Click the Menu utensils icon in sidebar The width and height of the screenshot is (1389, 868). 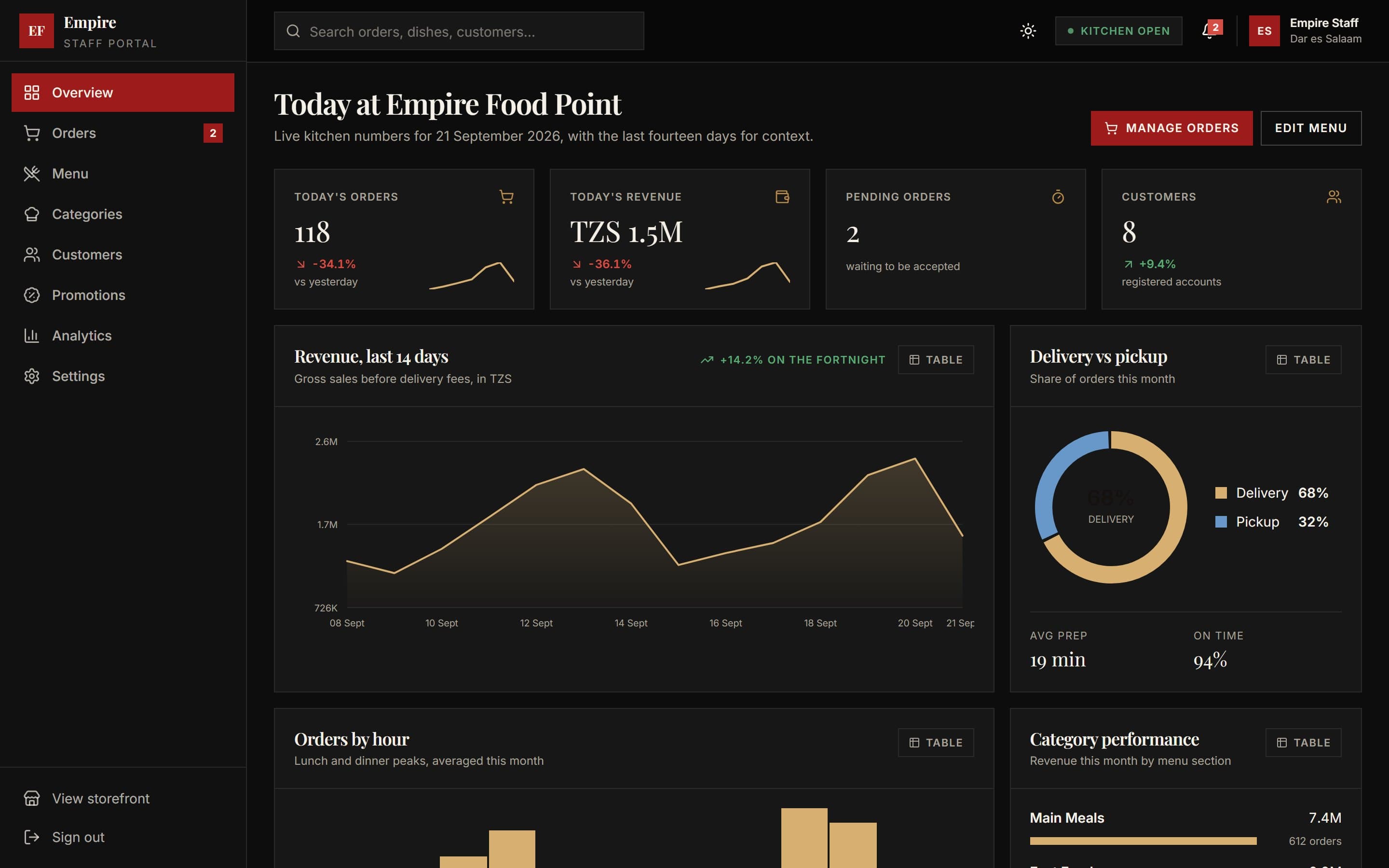[x=31, y=174]
